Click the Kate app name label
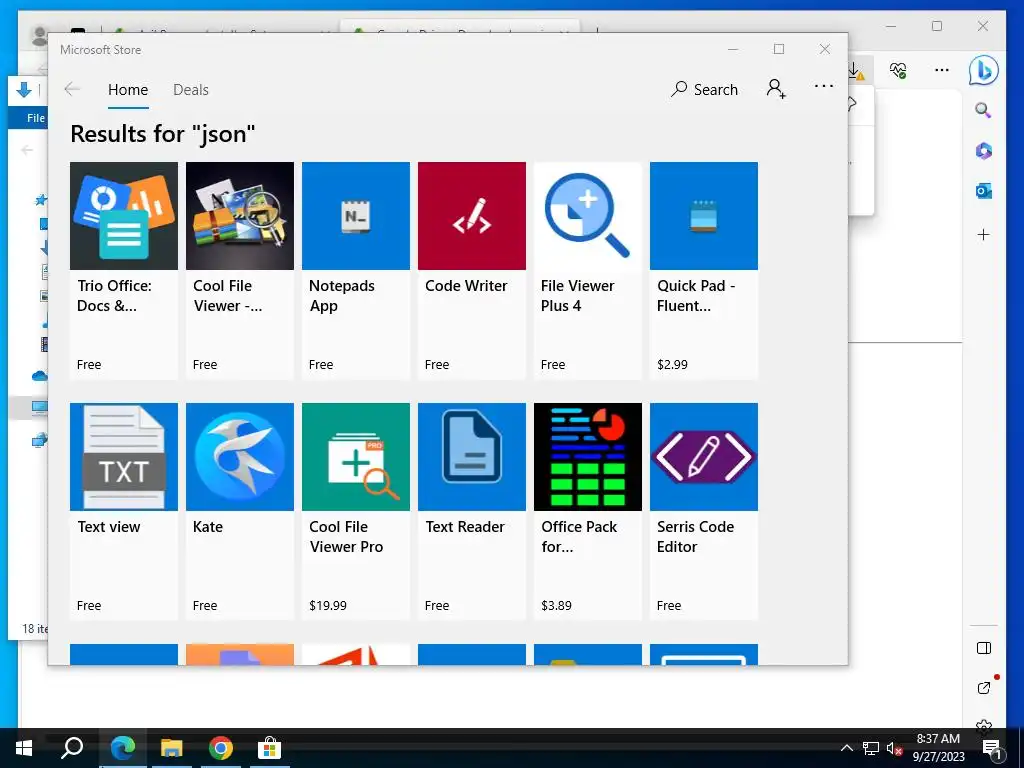This screenshot has height=768, width=1024. coord(208,526)
